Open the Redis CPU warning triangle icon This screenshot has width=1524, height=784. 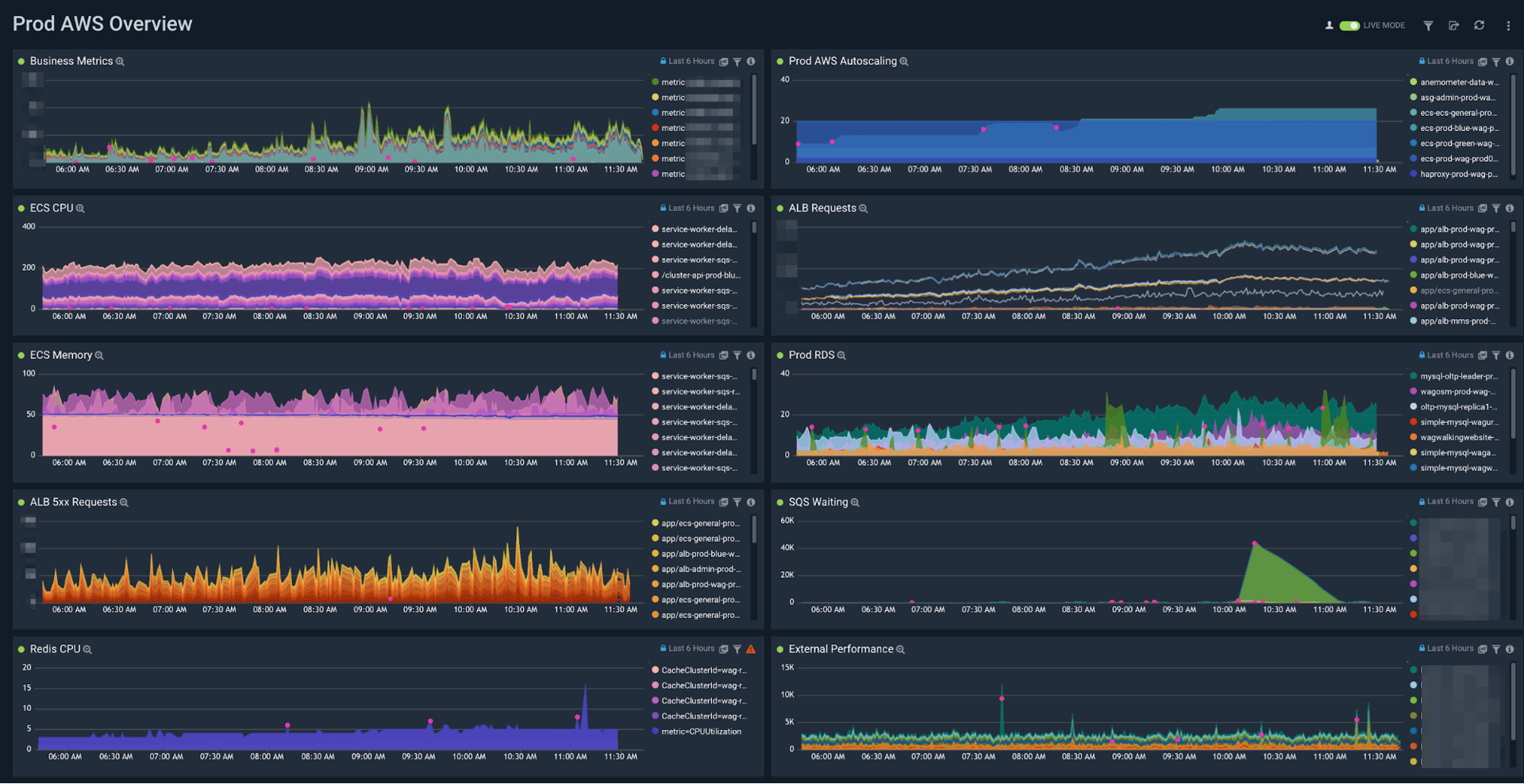751,649
